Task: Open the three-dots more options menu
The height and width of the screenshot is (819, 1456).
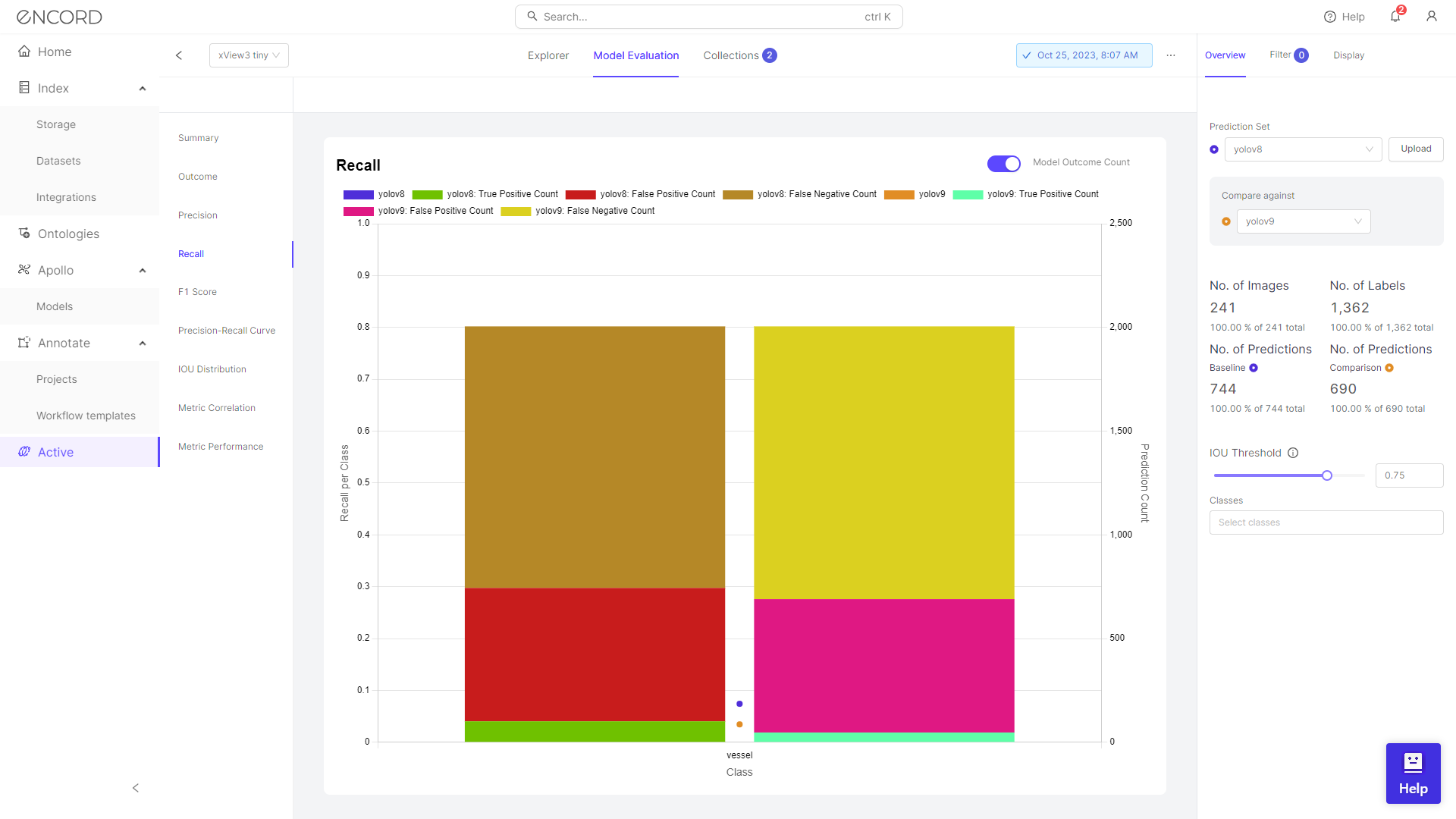Action: tap(1171, 55)
